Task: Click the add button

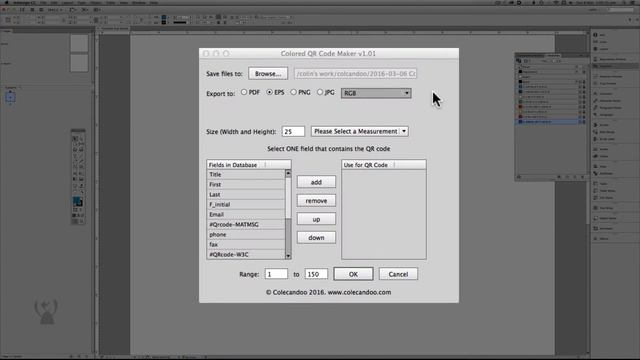Action: (x=316, y=182)
